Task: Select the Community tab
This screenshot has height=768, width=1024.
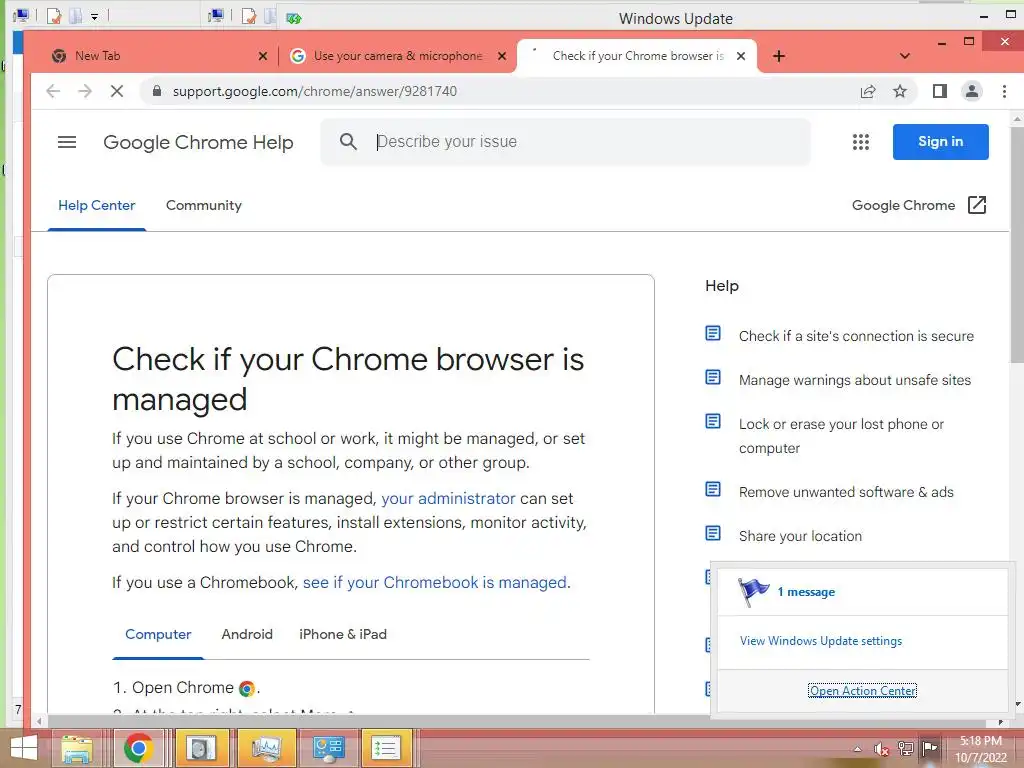Action: point(204,206)
